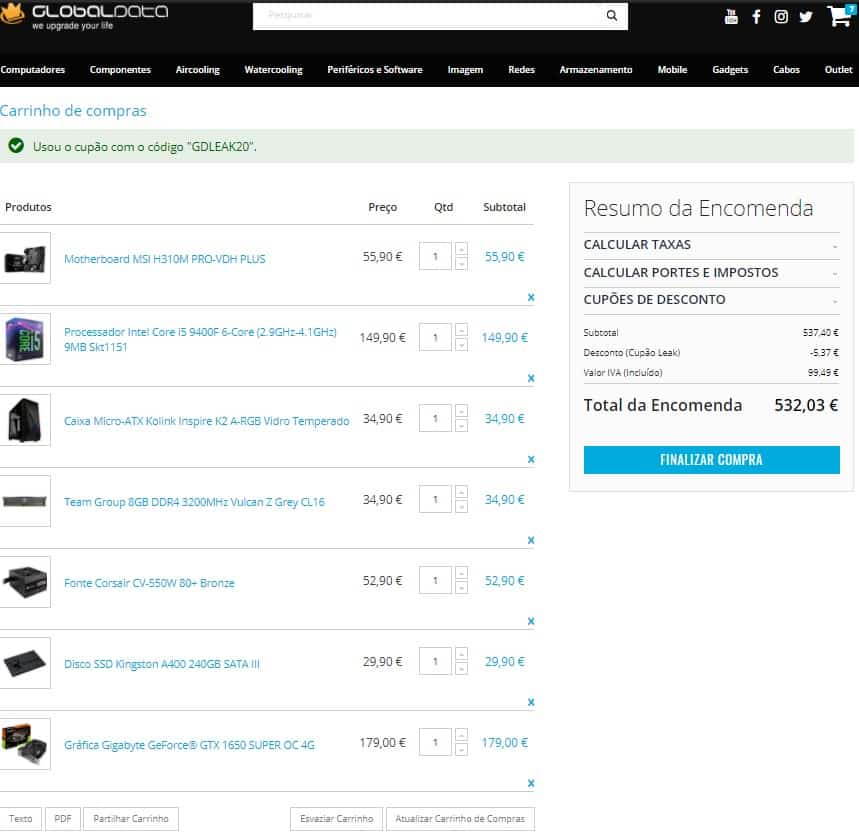Image resolution: width=859 pixels, height=835 pixels.
Task: Open the Facebook social icon
Action: pyautogui.click(x=756, y=17)
